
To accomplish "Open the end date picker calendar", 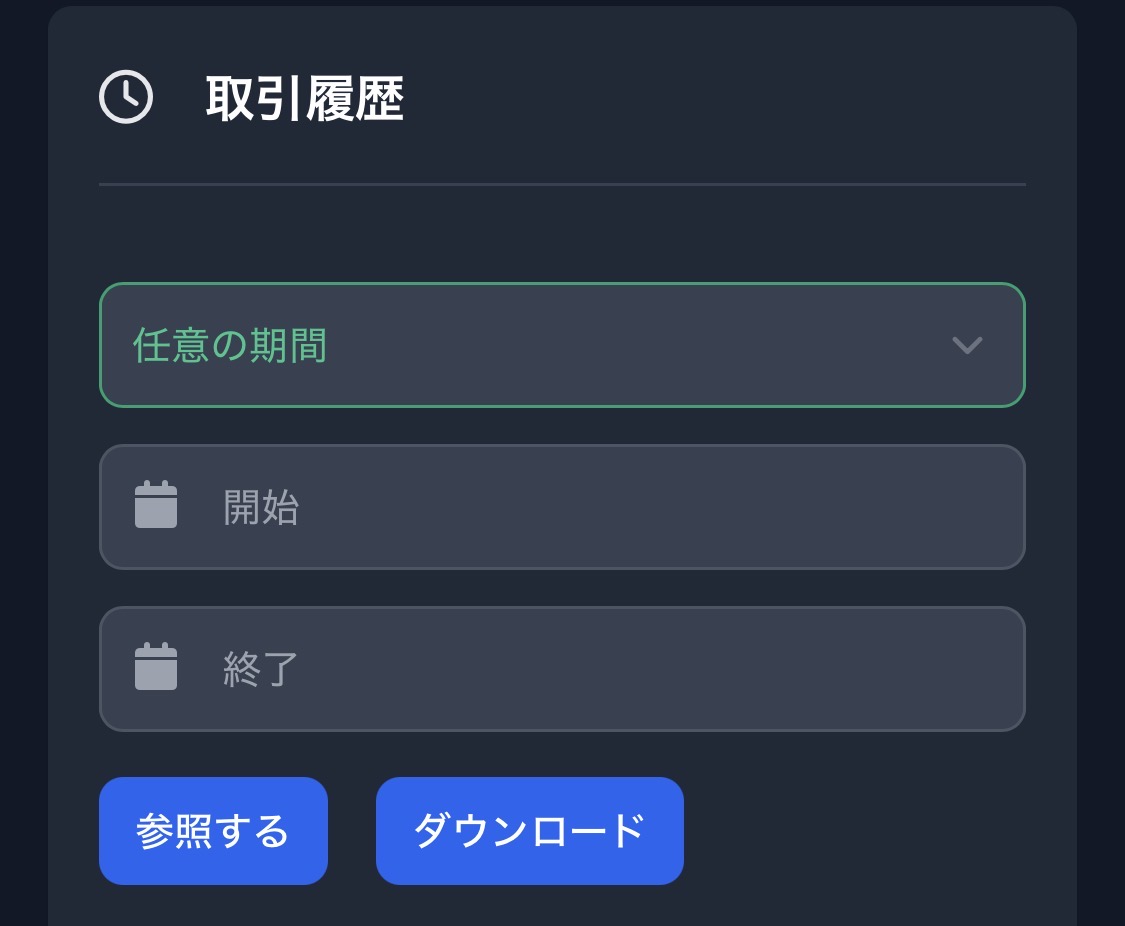I will pos(156,667).
